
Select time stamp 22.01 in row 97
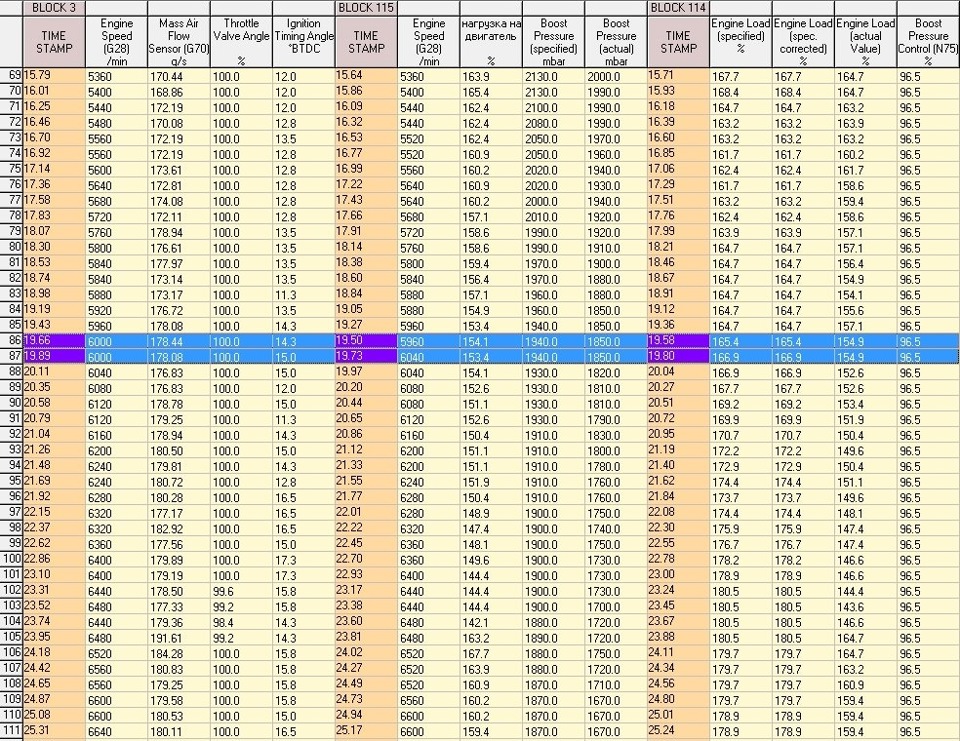366,513
